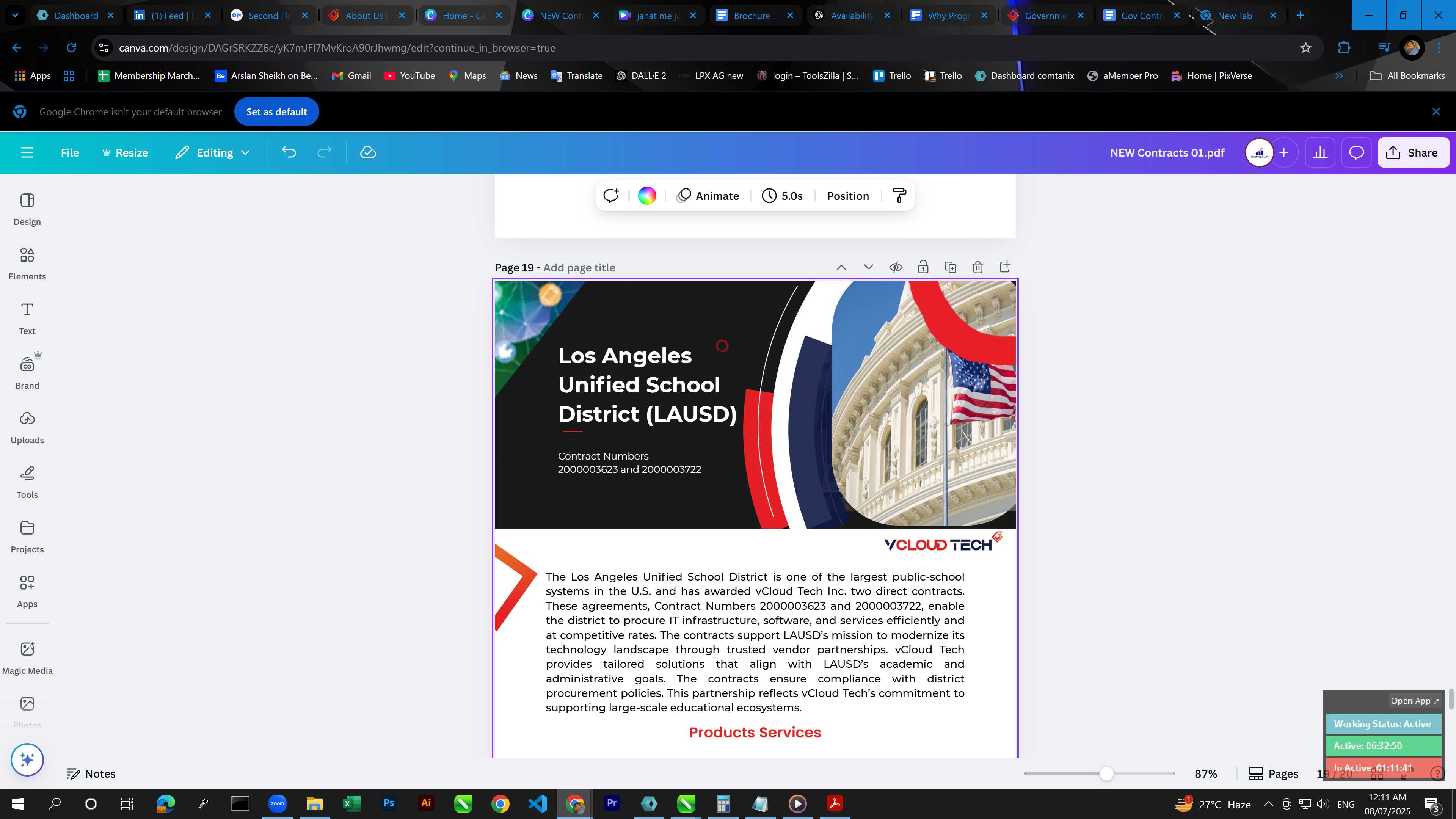Open the YouTube bookmark
1456x819 pixels.
[x=409, y=76]
